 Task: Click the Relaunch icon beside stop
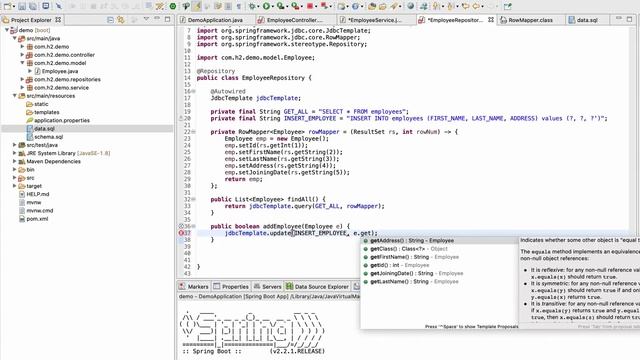point(324,6)
